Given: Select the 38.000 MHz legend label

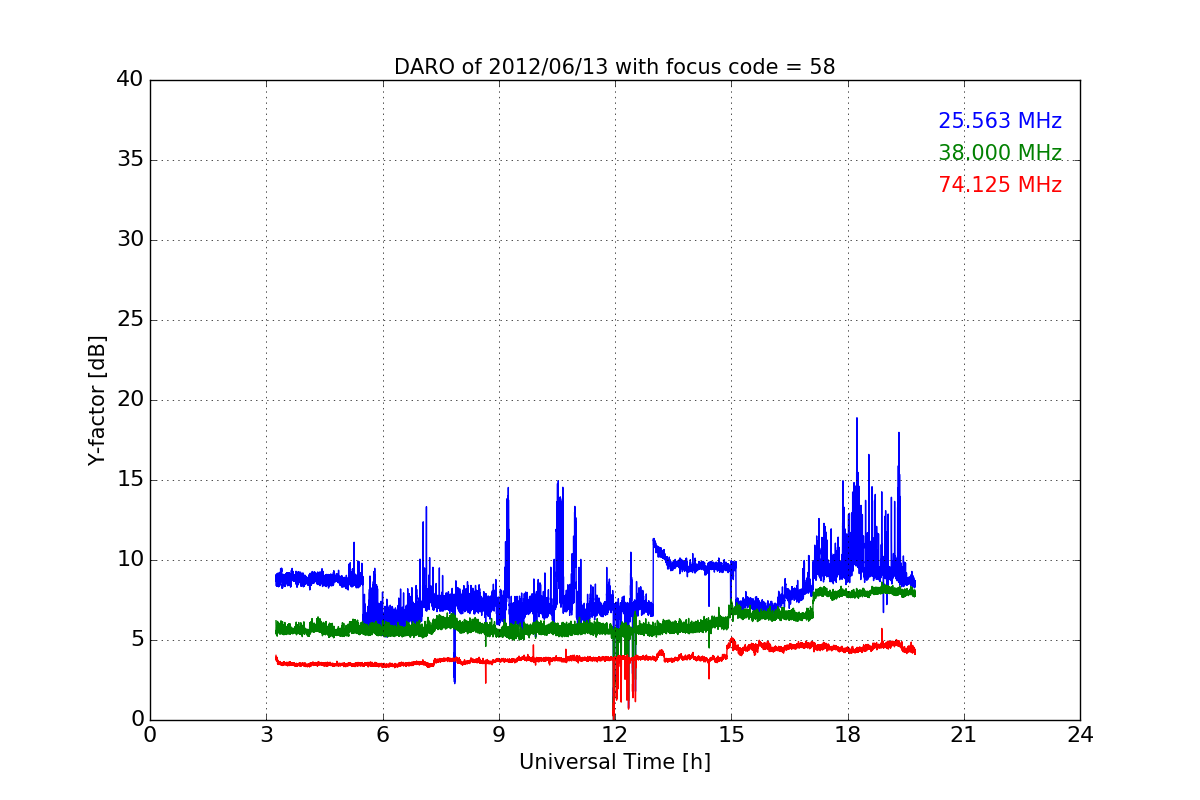Looking at the screenshot, I should pos(1000,153).
